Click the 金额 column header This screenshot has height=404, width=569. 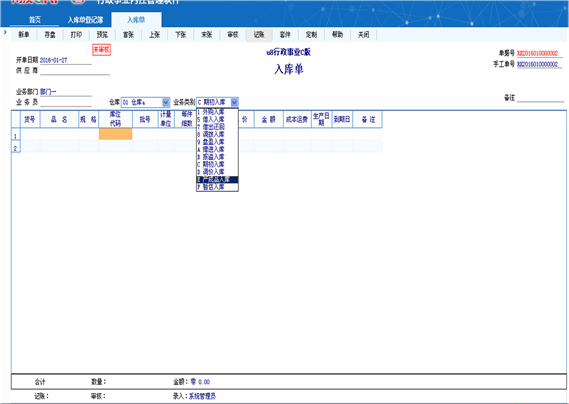[269, 119]
